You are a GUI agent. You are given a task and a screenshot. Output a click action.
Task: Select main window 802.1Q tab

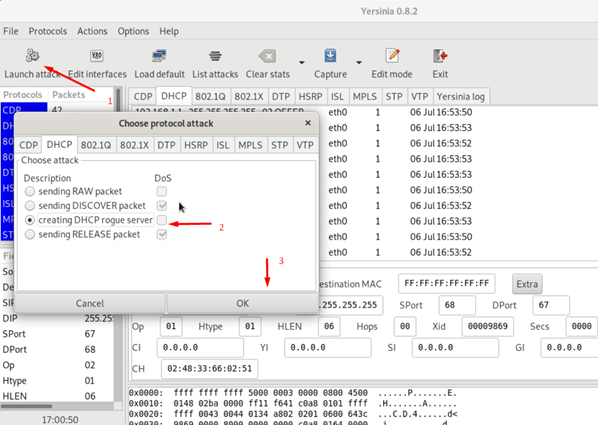pyautogui.click(x=211, y=97)
